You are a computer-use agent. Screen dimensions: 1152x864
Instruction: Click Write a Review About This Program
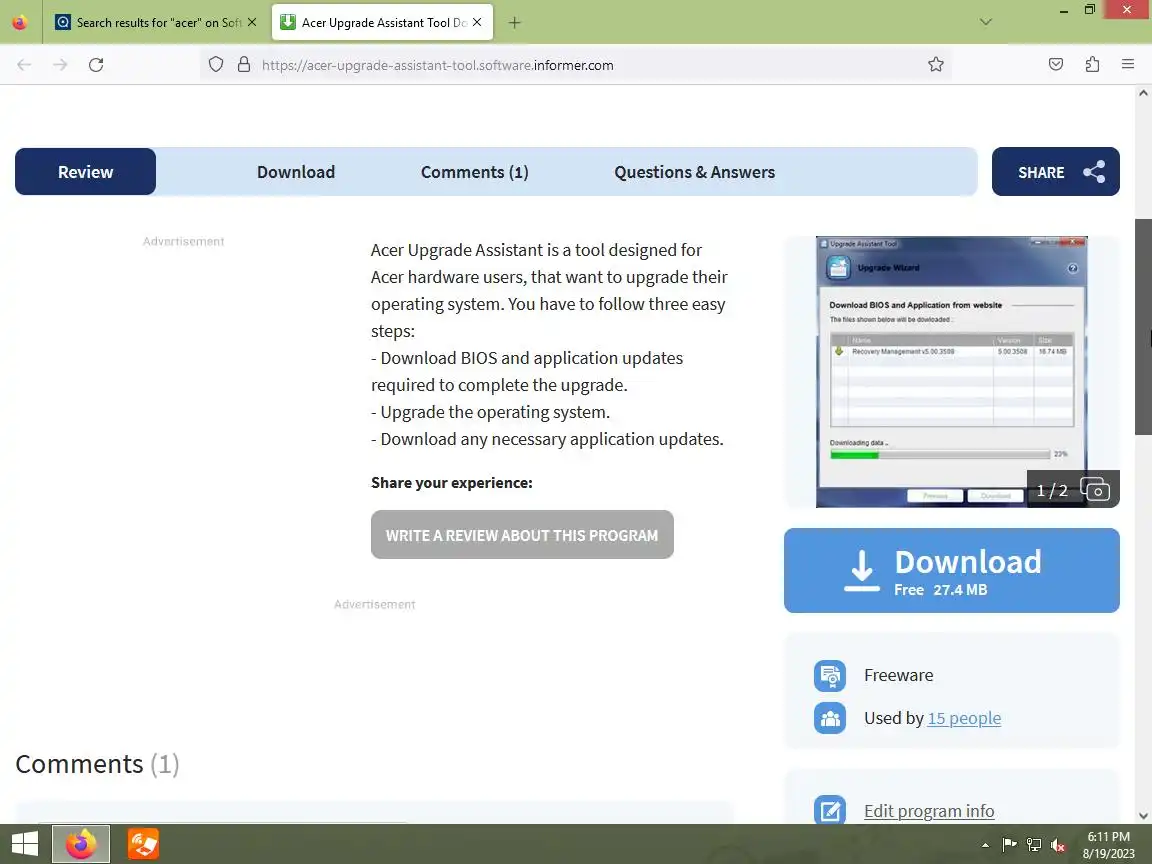pos(522,535)
